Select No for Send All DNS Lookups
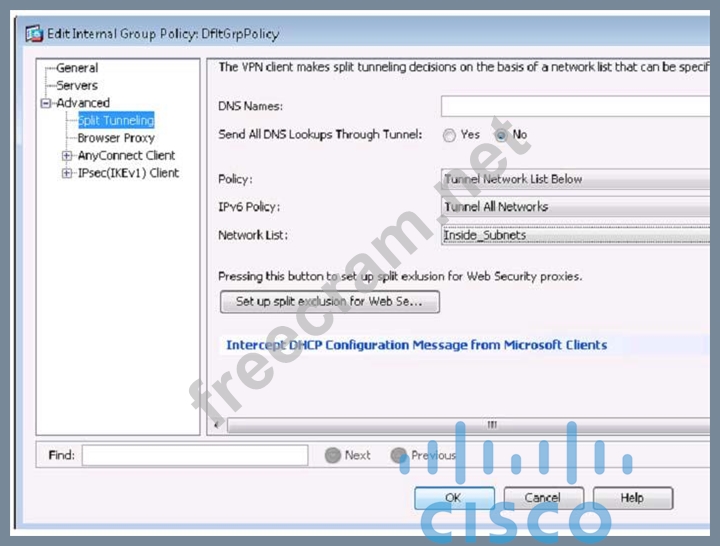720x546 pixels. pos(502,135)
